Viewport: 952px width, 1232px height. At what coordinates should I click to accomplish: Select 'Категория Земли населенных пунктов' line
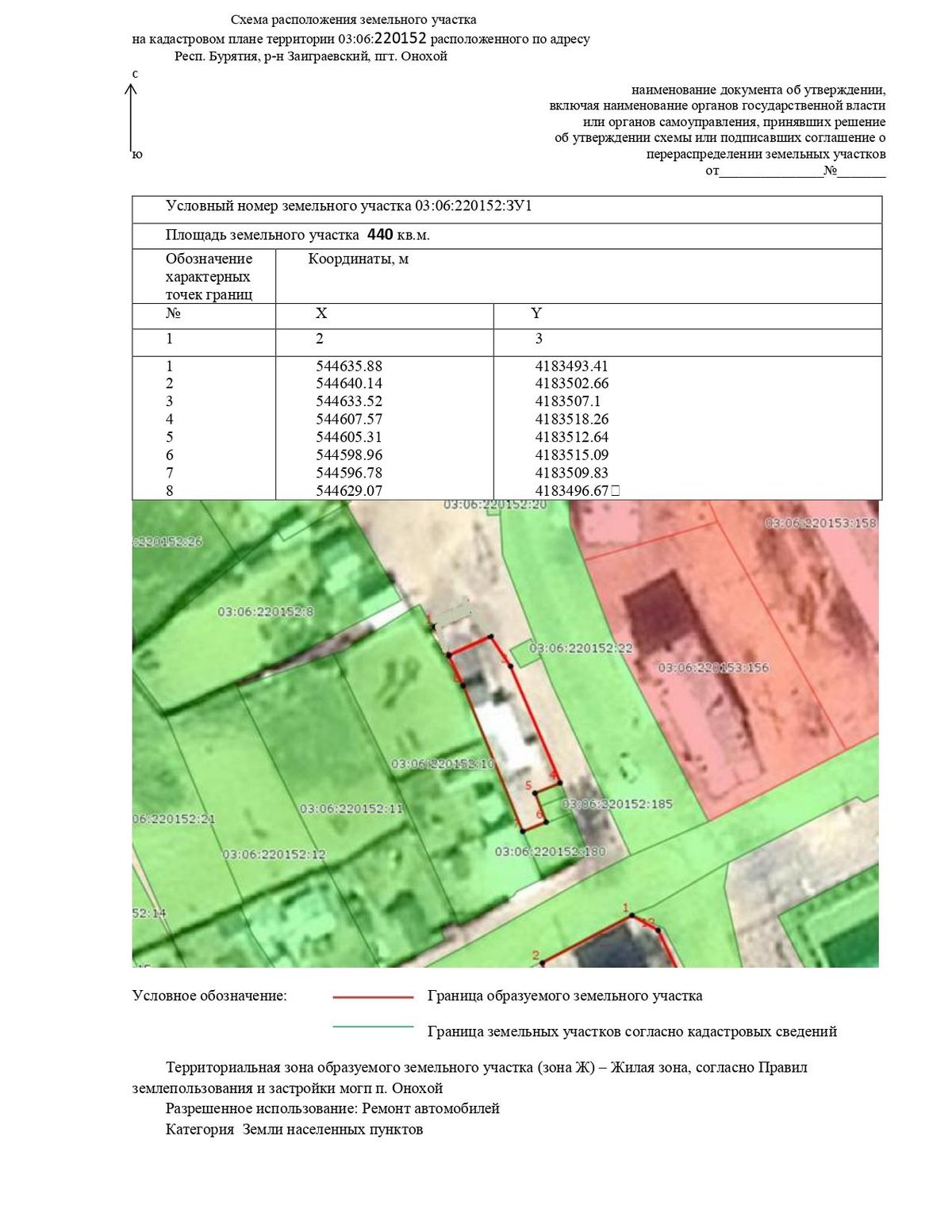[x=294, y=1129]
